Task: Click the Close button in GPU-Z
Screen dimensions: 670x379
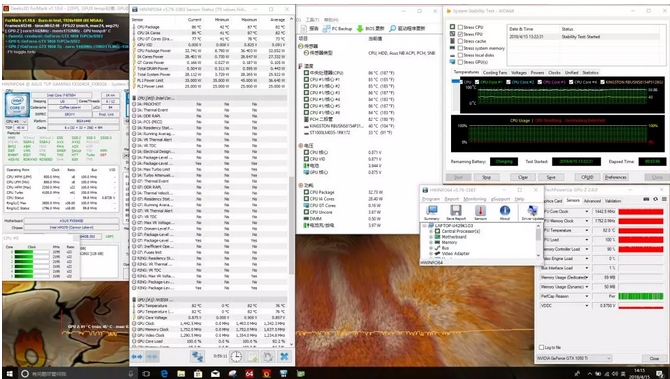Action: click(x=654, y=358)
